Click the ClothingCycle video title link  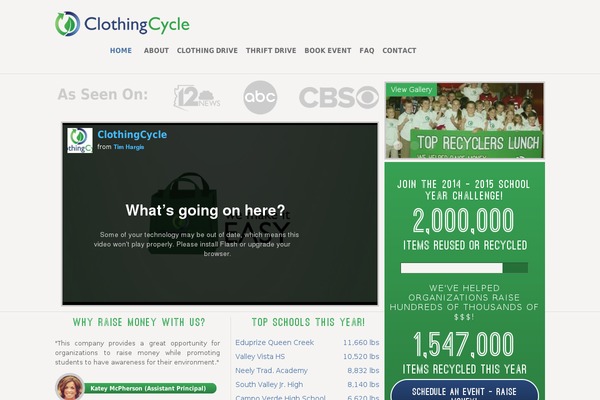132,135
